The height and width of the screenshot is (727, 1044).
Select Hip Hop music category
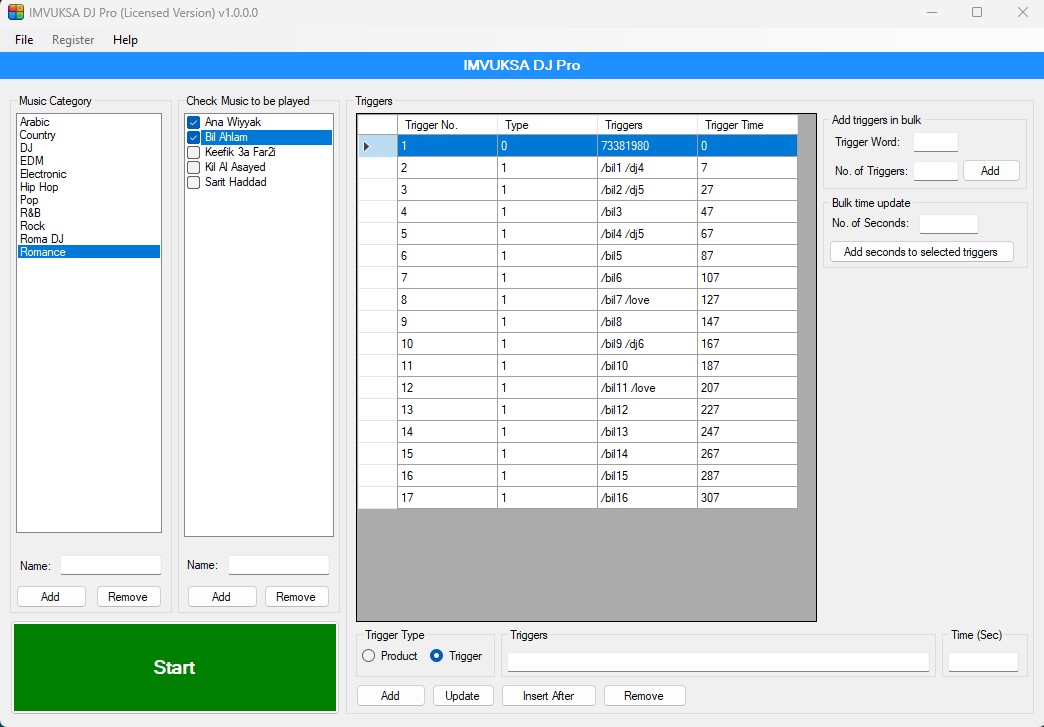(39, 187)
